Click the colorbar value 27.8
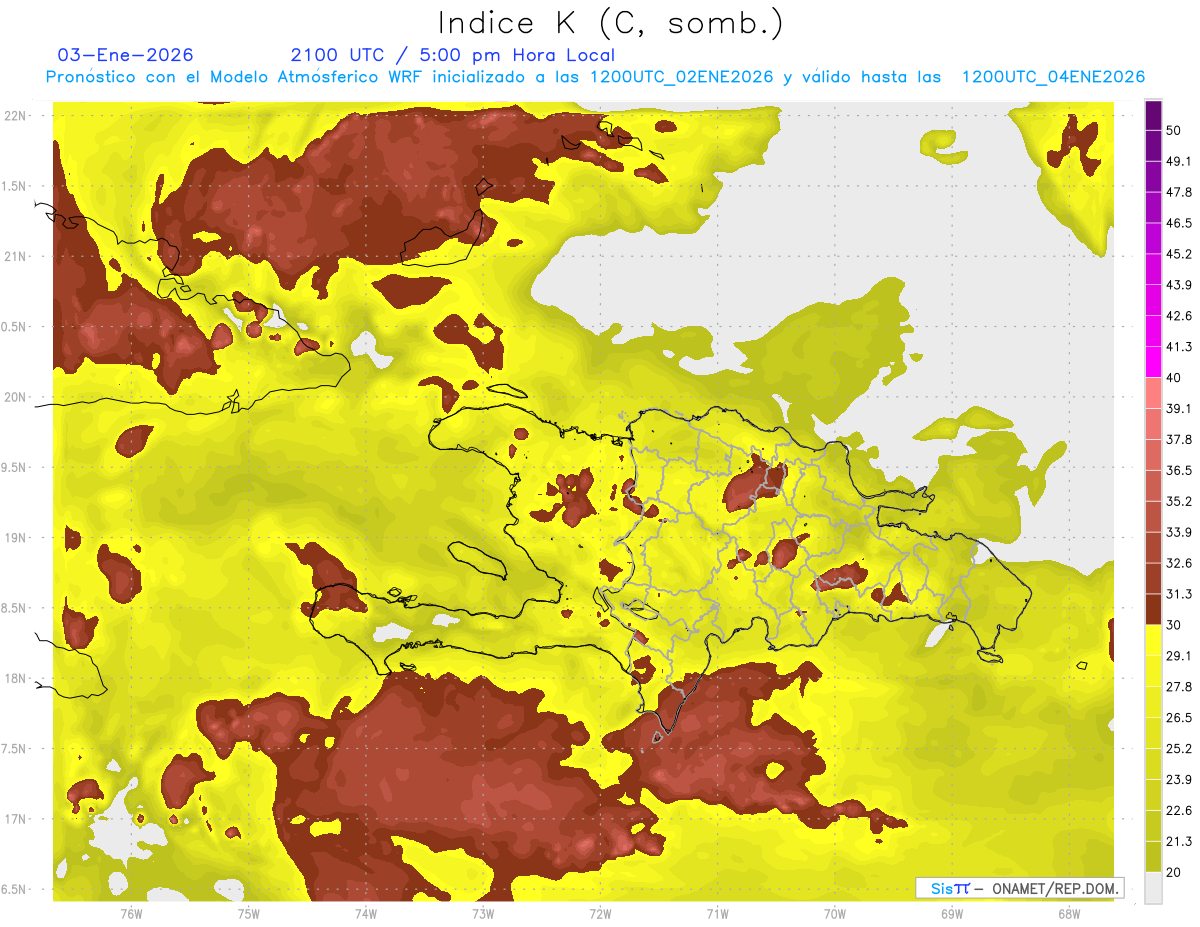The height and width of the screenshot is (927, 1200). pos(1180,687)
